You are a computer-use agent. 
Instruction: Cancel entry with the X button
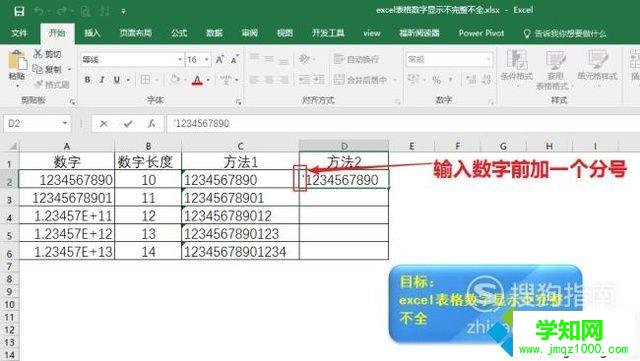(104, 123)
